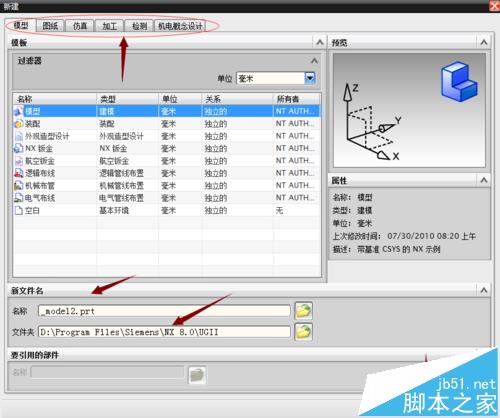The width and height of the screenshot is (500, 418).
Task: Collapse the 预览 panel
Action: click(484, 42)
